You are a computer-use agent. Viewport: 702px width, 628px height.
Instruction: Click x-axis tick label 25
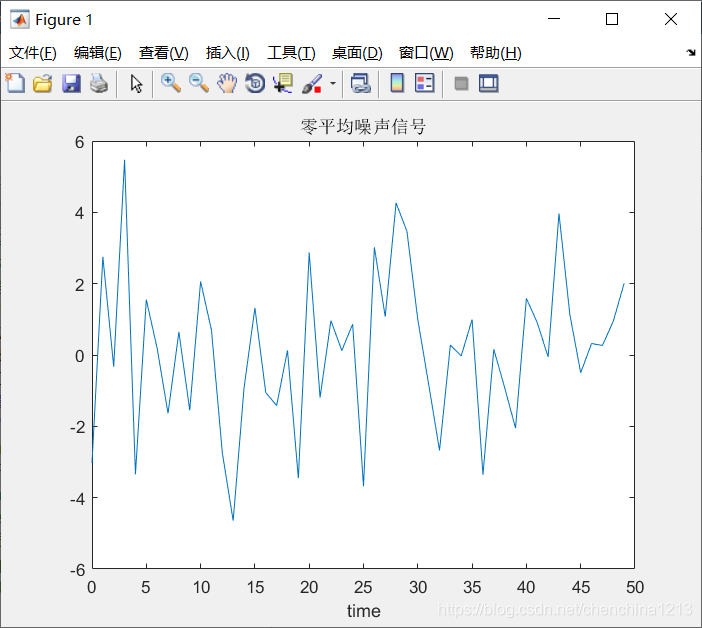(x=363, y=587)
